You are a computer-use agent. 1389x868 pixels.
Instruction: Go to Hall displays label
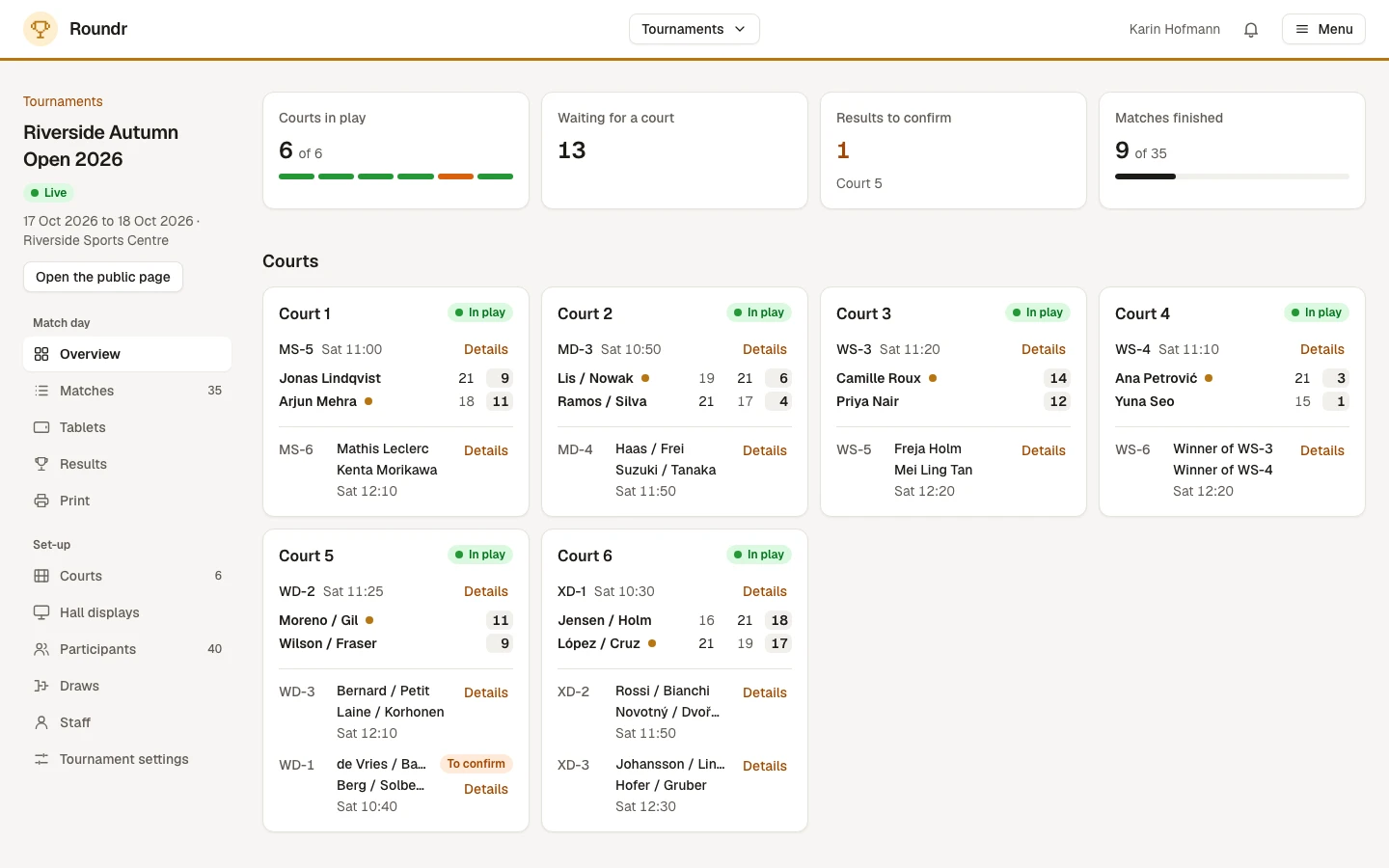(99, 612)
